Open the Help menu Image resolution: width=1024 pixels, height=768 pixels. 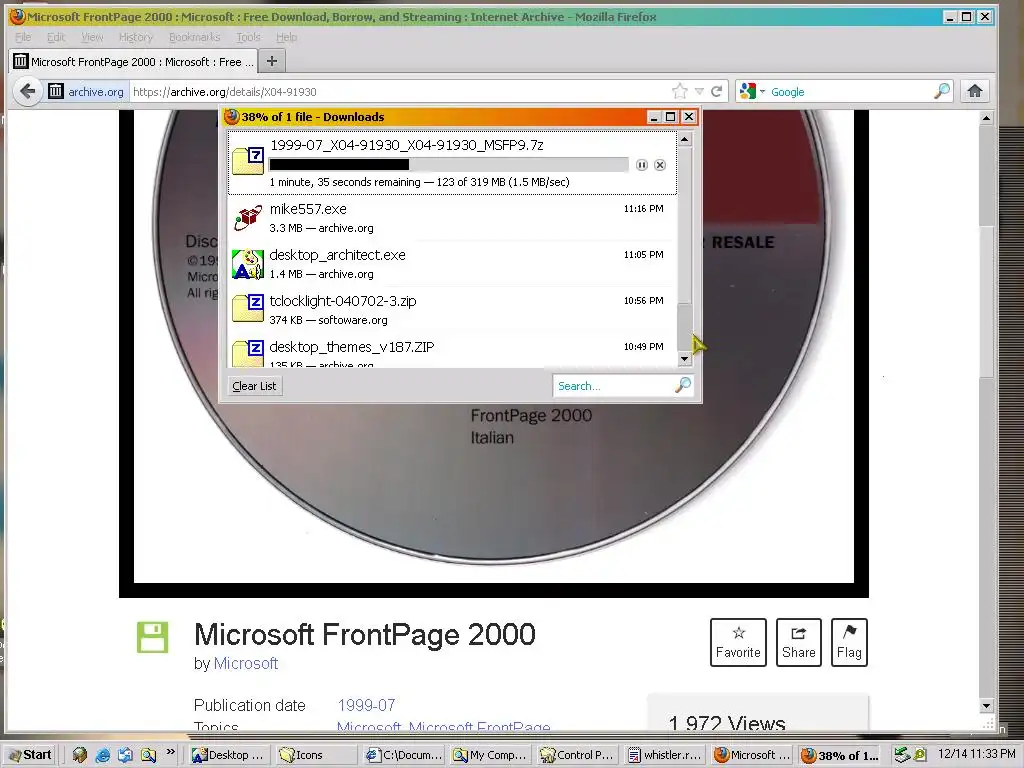pyautogui.click(x=286, y=37)
